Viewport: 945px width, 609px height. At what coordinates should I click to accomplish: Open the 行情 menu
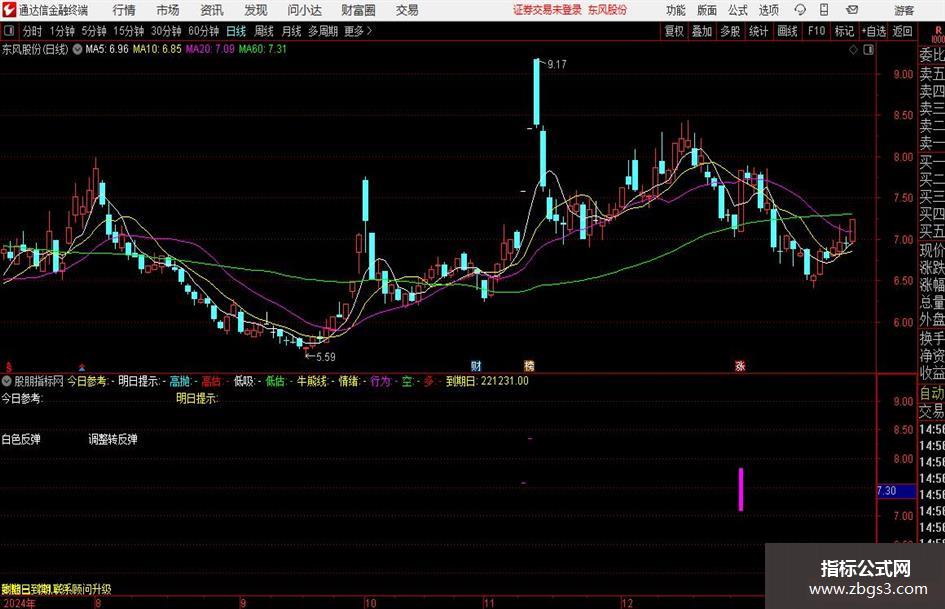coord(124,10)
